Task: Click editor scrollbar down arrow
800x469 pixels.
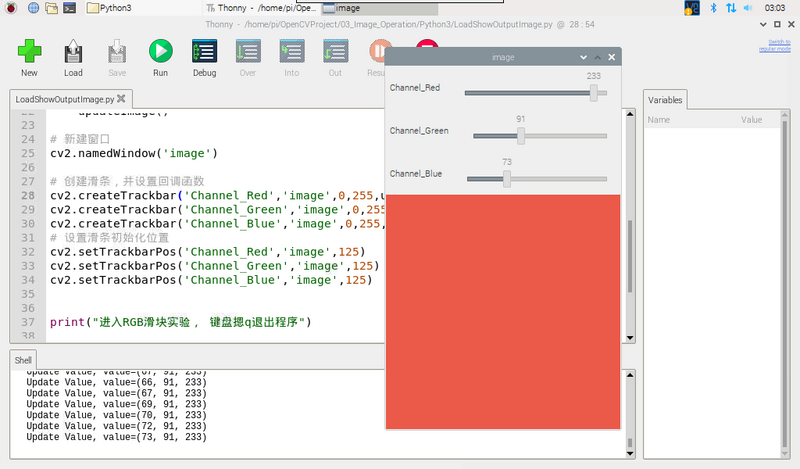Action: coord(630,338)
